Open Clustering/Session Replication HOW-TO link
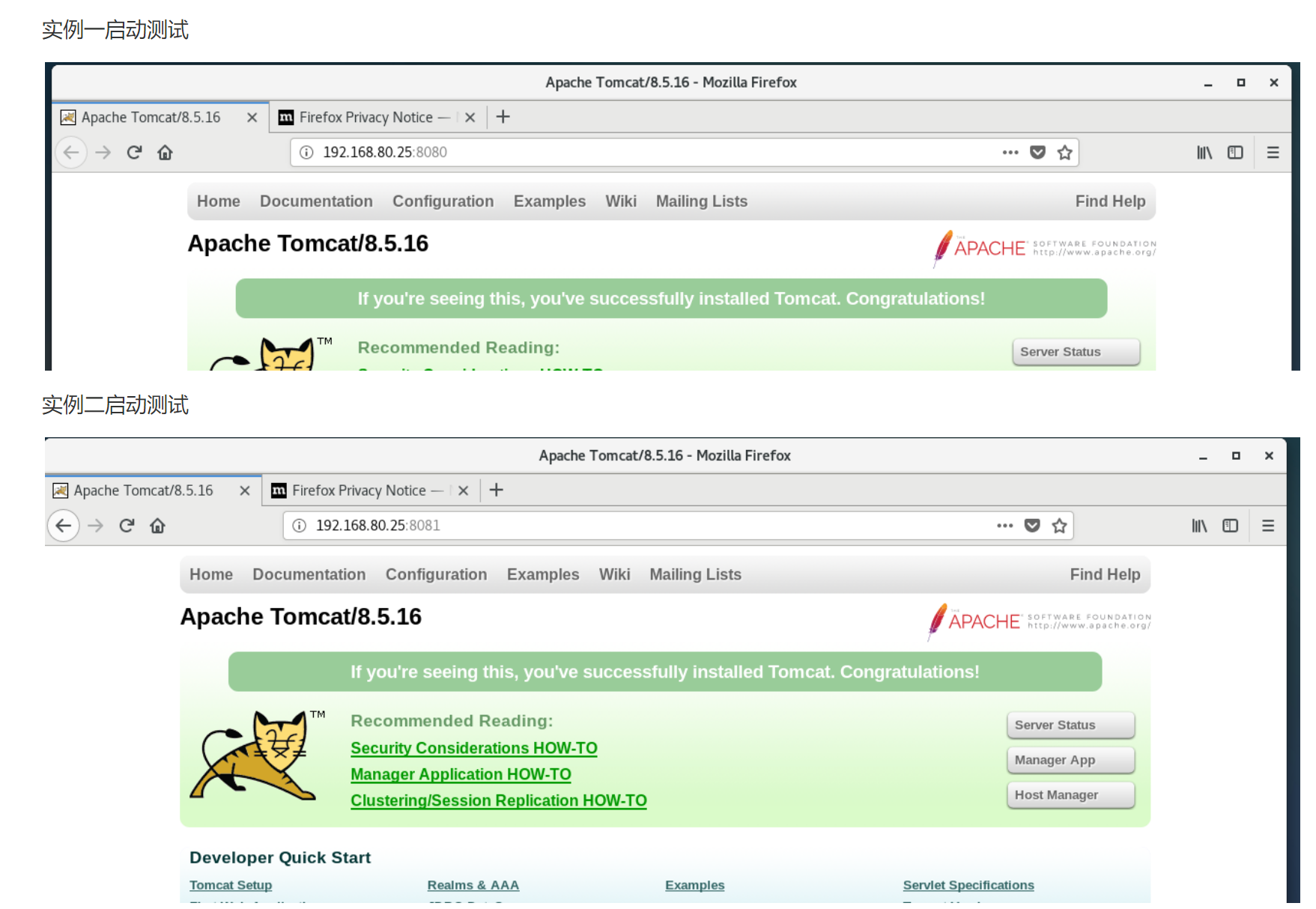1316x909 pixels. [x=499, y=800]
